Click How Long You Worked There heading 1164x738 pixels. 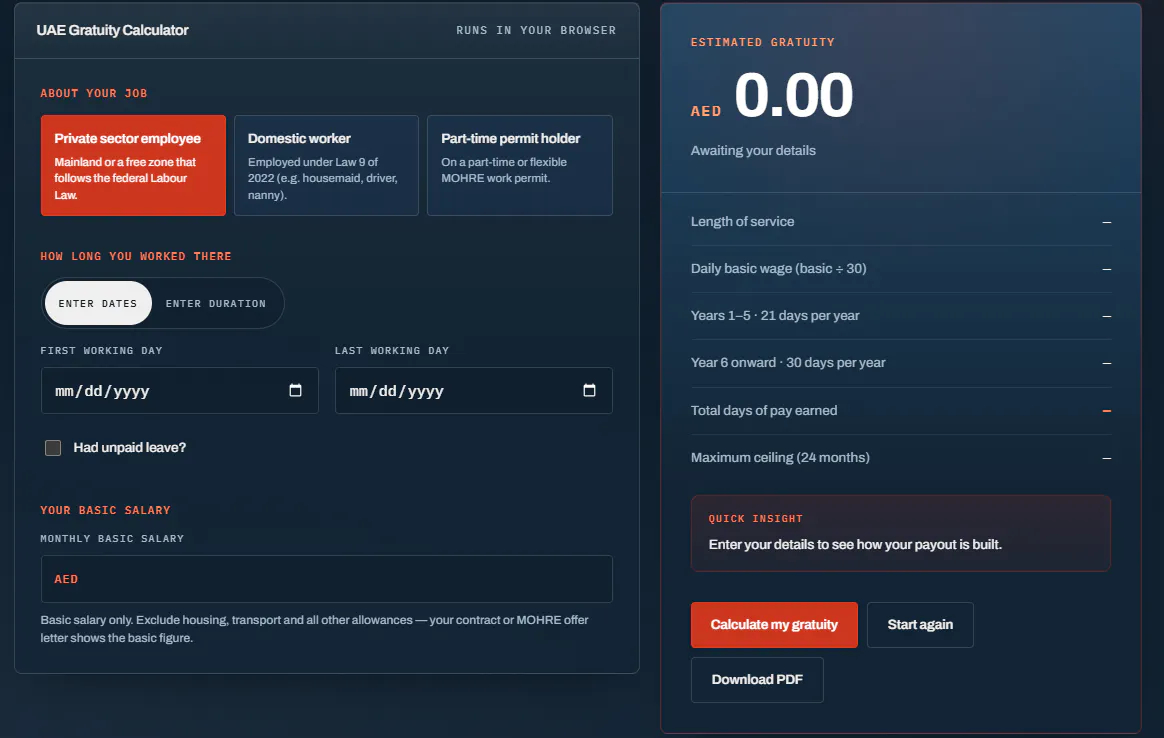(136, 256)
